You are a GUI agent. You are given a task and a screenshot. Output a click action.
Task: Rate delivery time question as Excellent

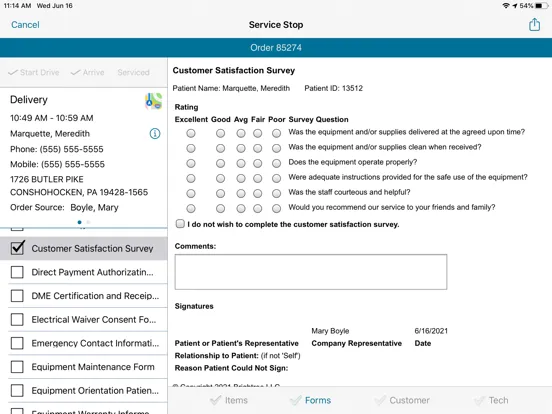[191, 133]
